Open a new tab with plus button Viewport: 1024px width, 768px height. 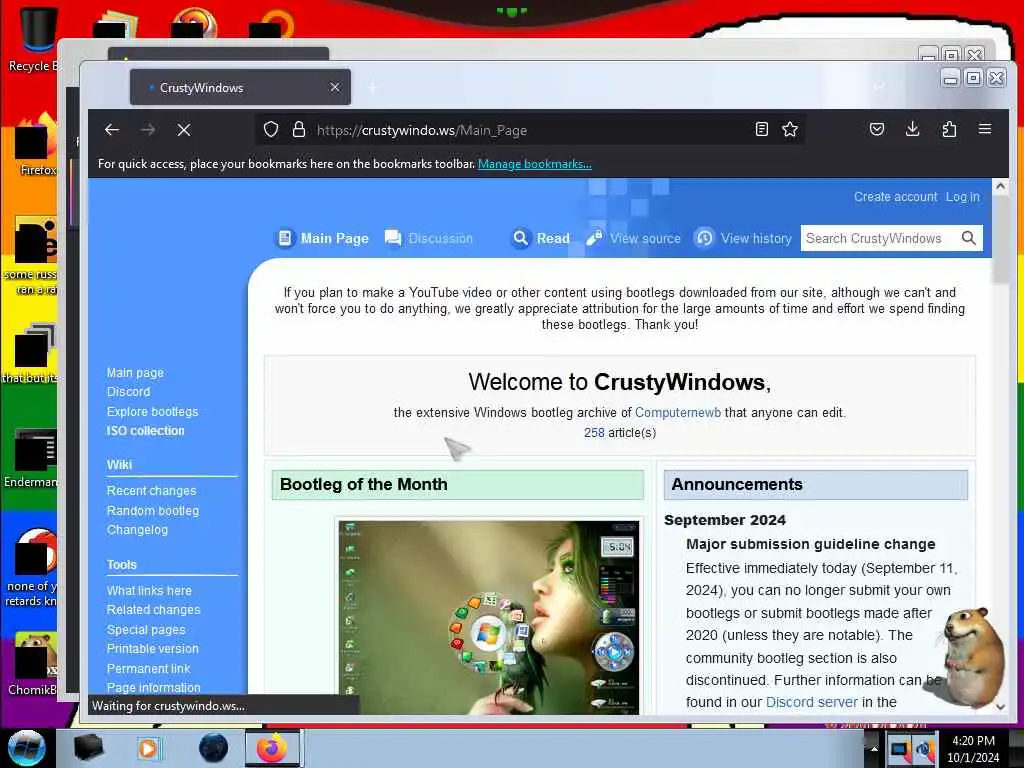(373, 87)
